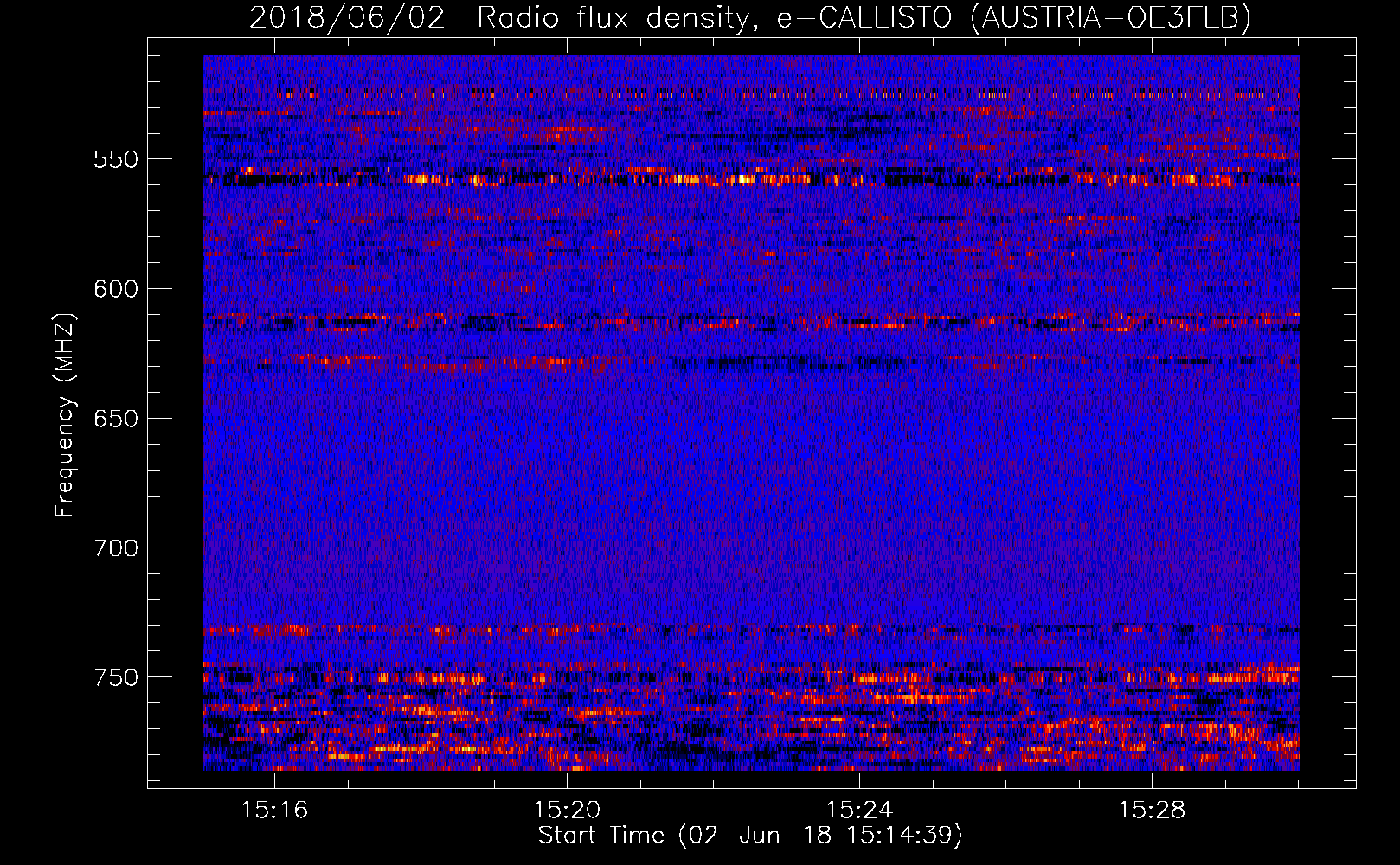The height and width of the screenshot is (865, 1400).
Task: Click the 700 frequency tick label
Action: pos(116,548)
